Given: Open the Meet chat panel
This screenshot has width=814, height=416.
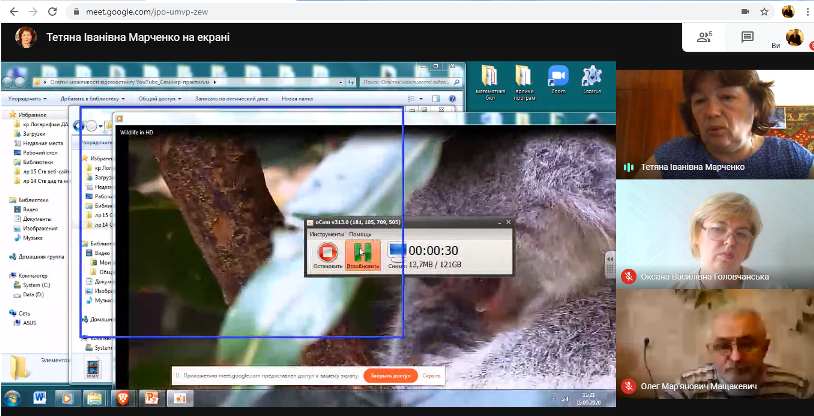Looking at the screenshot, I should 746,37.
